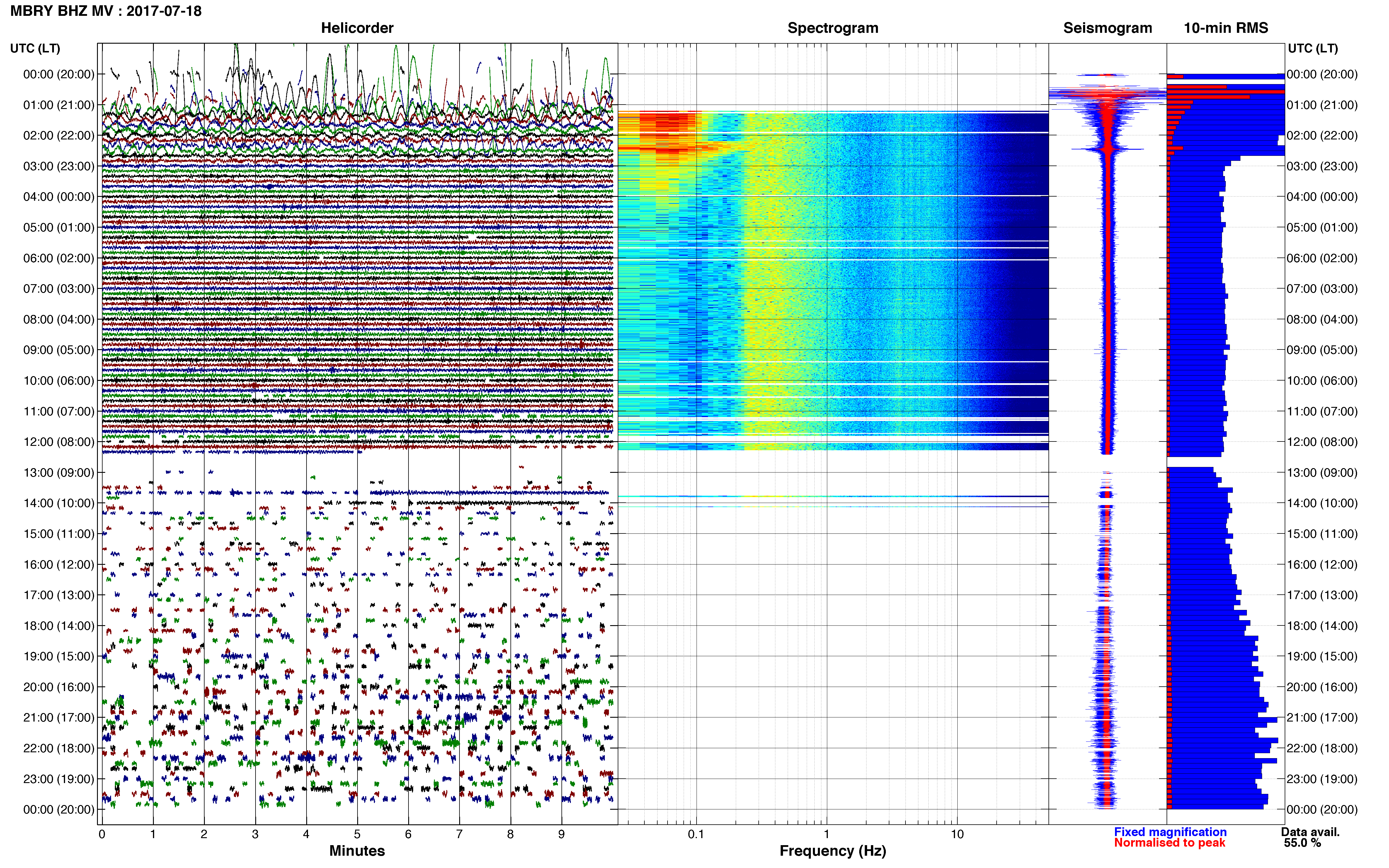This screenshot has height=868, width=1389.
Task: Click left time label '23:00 (19:00)'
Action: (x=59, y=779)
